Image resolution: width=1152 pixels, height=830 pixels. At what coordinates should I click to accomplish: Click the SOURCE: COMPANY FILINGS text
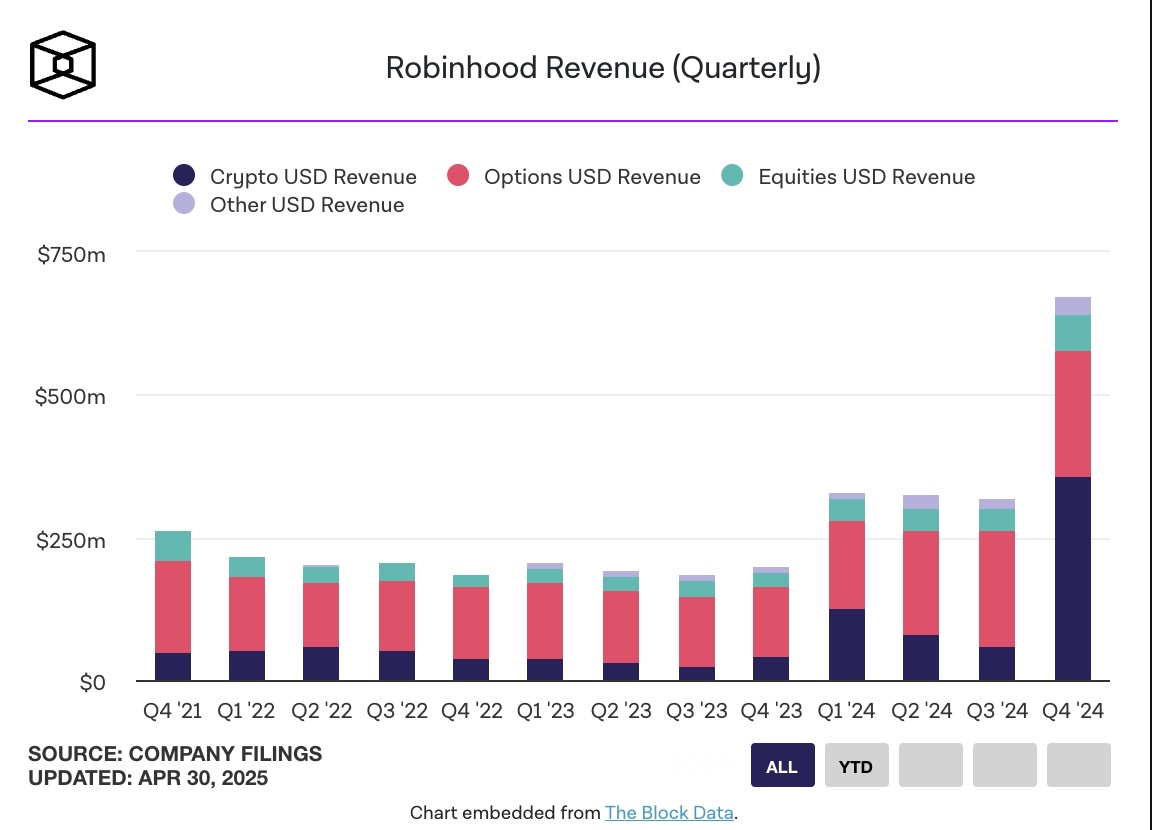point(175,754)
